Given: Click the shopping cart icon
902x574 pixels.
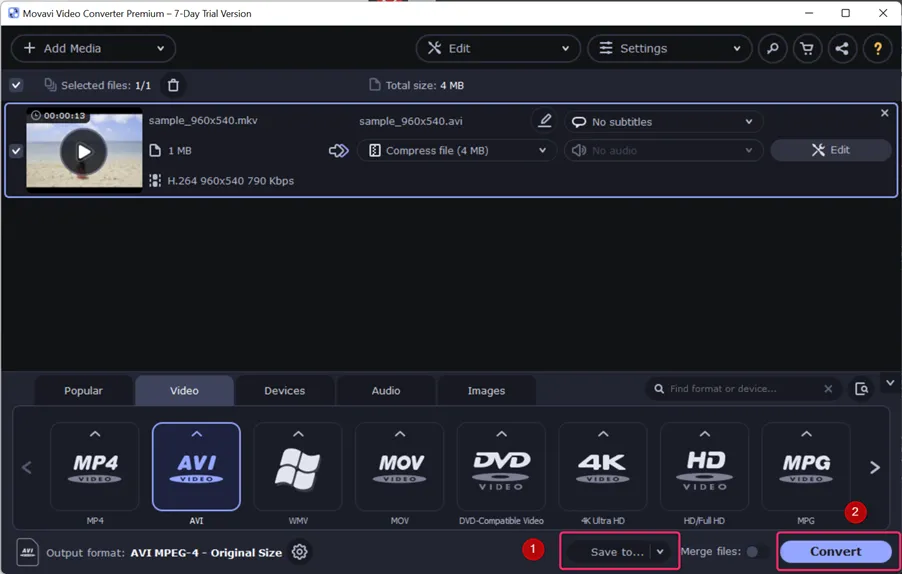Looking at the screenshot, I should tap(807, 48).
